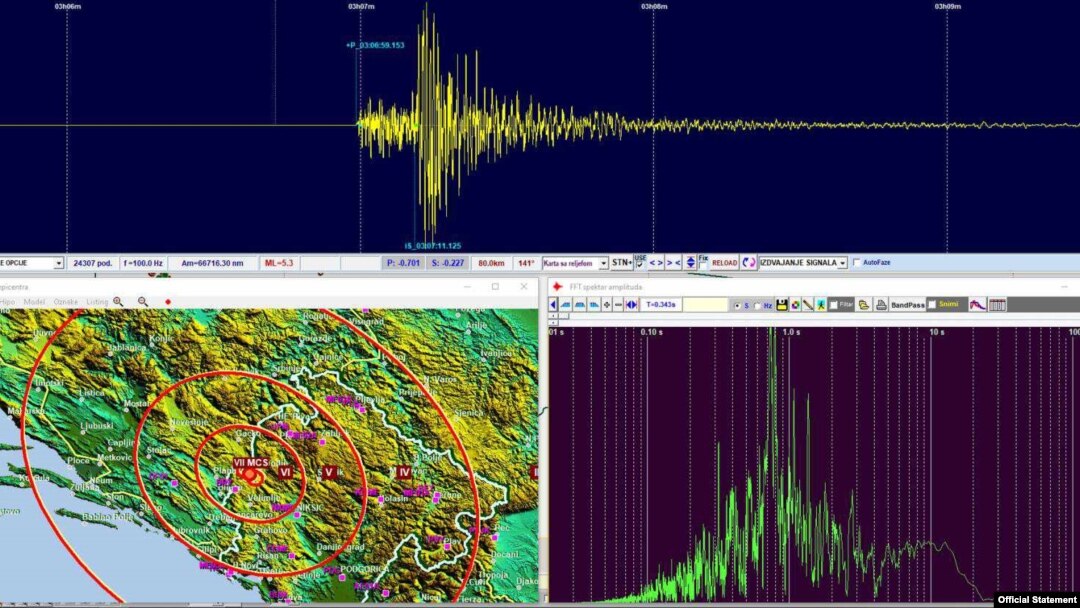Click the red dot icon in map toolbar
1080x608 pixels.
point(167,302)
